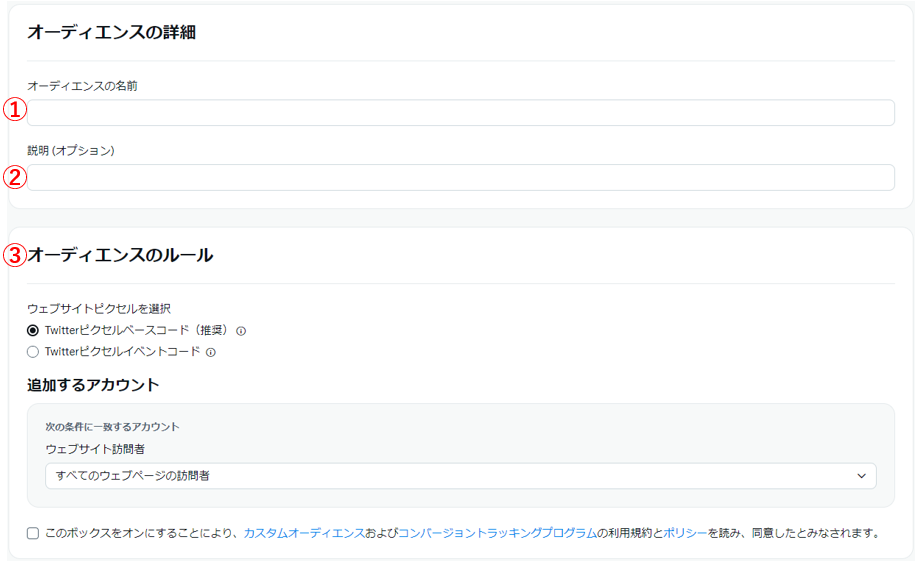Click the chevron arrow of the ウェブサイト訪問者 dropdown
916x561 pixels.
point(861,476)
